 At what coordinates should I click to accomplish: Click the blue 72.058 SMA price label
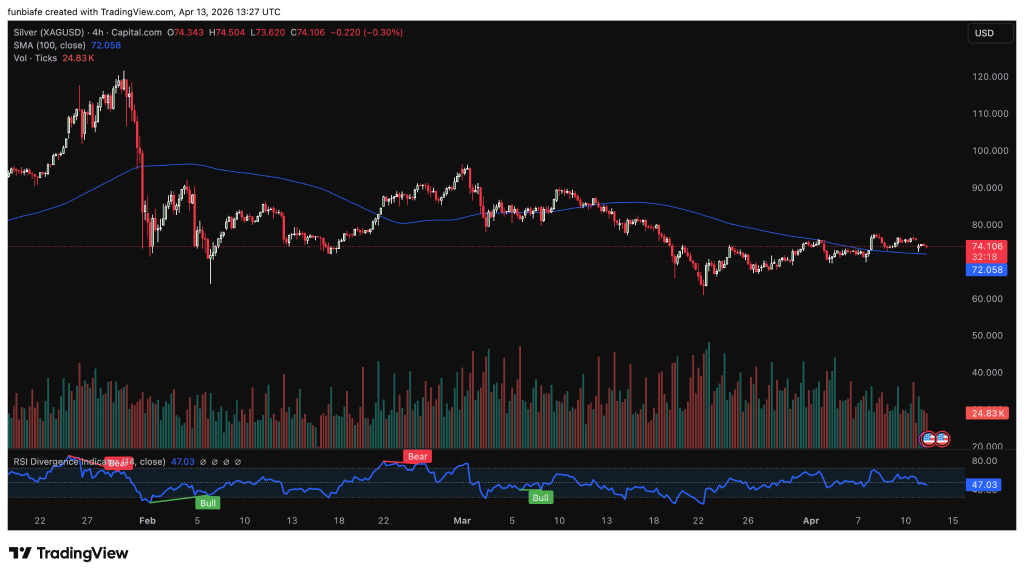click(987, 270)
